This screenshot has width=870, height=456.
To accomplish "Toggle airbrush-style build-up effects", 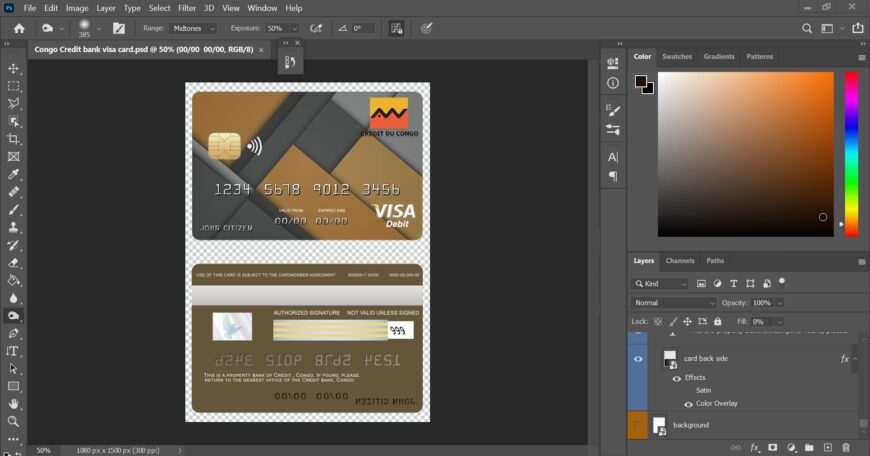I will tap(316, 28).
